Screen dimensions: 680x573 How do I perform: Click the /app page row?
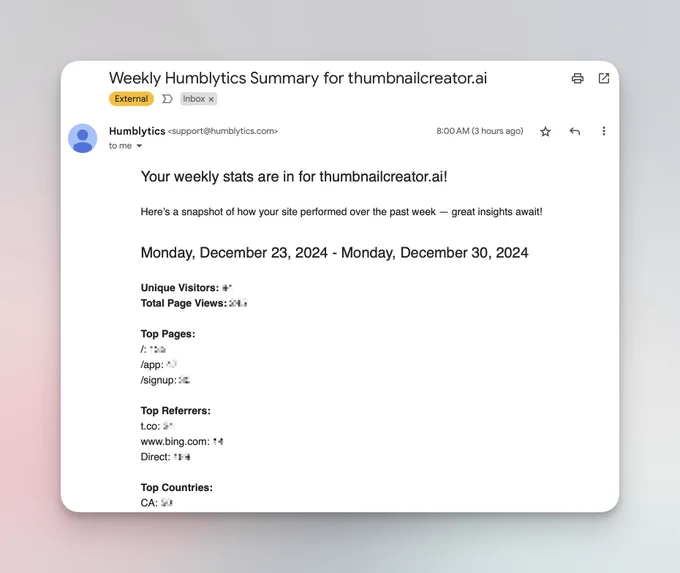pyautogui.click(x=158, y=365)
